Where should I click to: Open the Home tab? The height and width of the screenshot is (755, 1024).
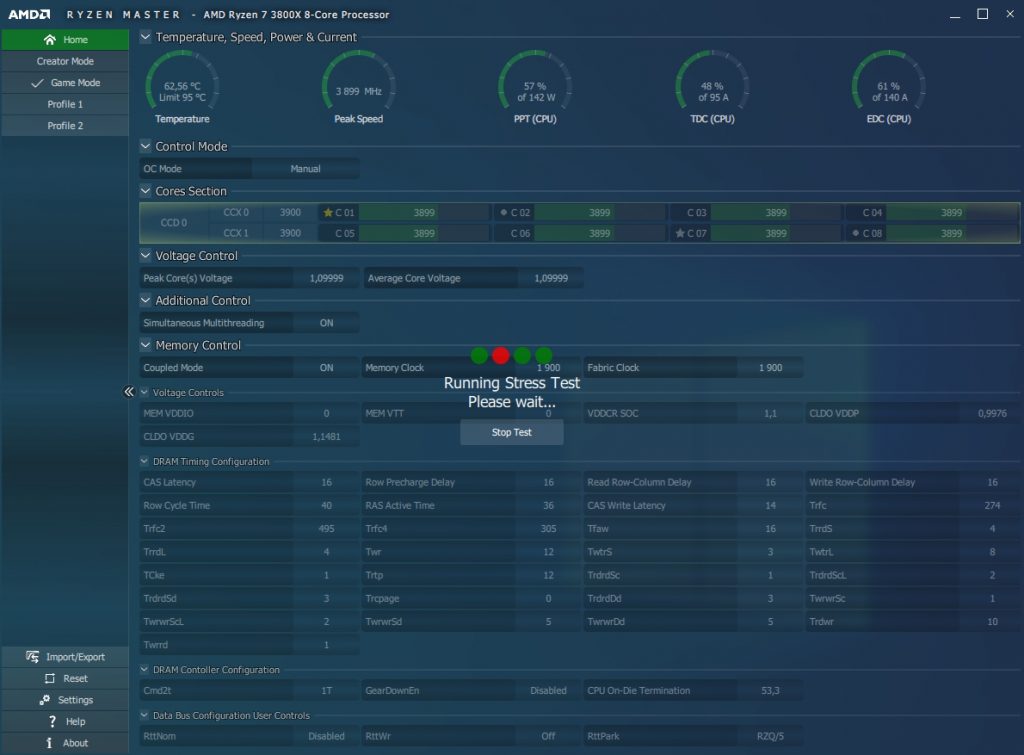click(65, 40)
